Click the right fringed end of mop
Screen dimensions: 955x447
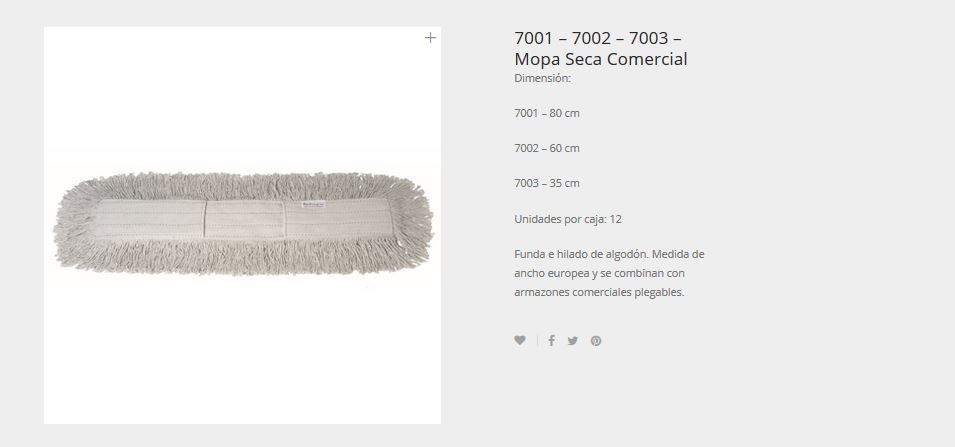click(x=413, y=222)
